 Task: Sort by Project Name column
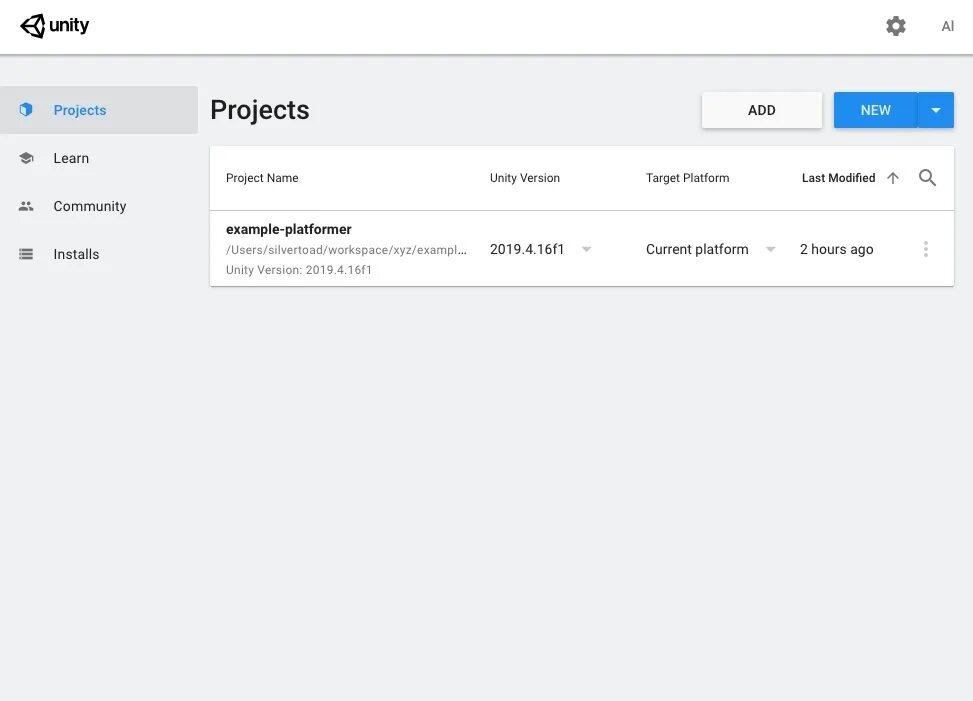pyautogui.click(x=262, y=178)
